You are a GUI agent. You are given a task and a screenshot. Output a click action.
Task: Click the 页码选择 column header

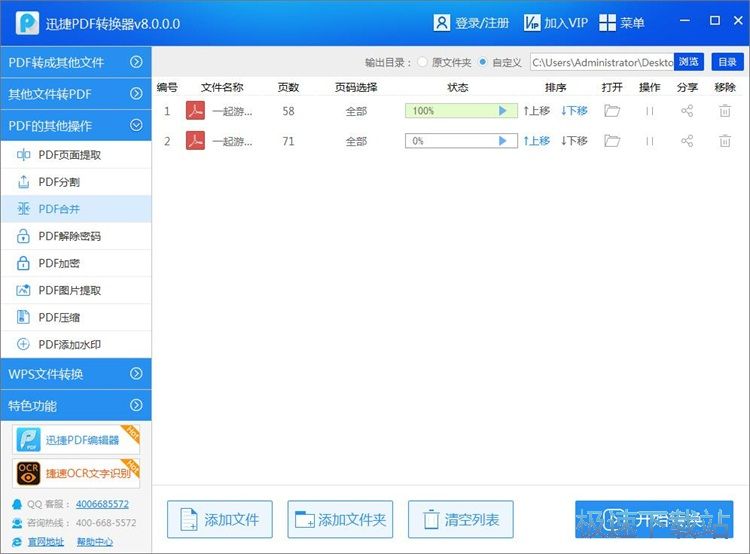click(x=356, y=87)
